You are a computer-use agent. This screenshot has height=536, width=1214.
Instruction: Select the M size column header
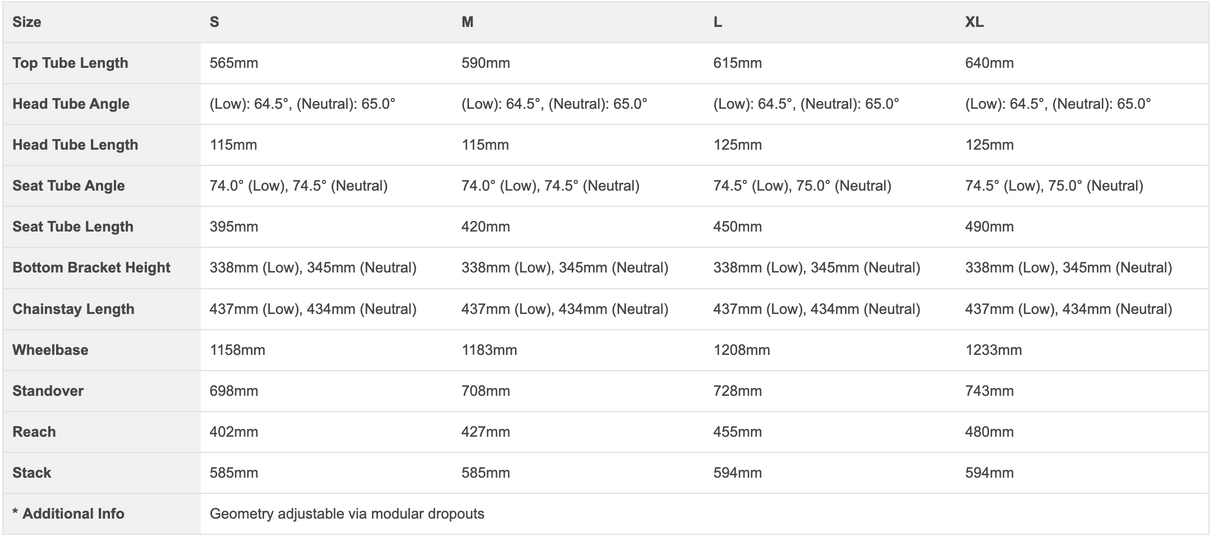tap(467, 22)
